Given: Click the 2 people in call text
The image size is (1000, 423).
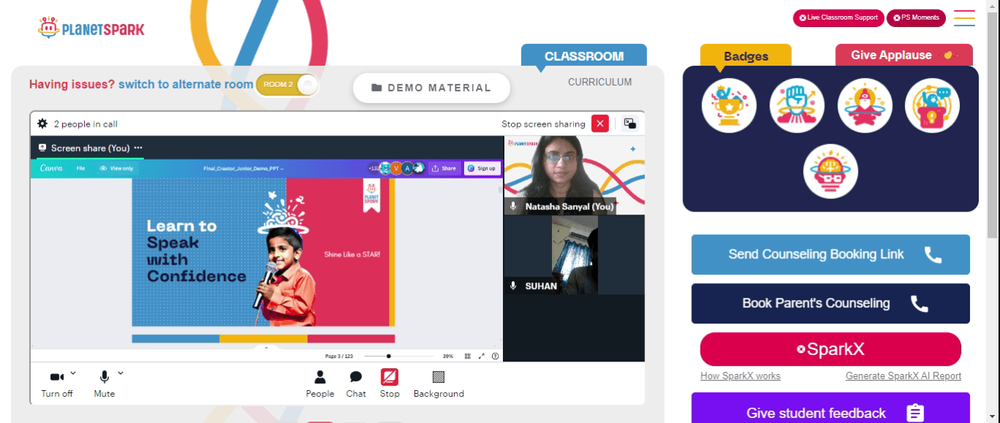Looking at the screenshot, I should tap(85, 124).
